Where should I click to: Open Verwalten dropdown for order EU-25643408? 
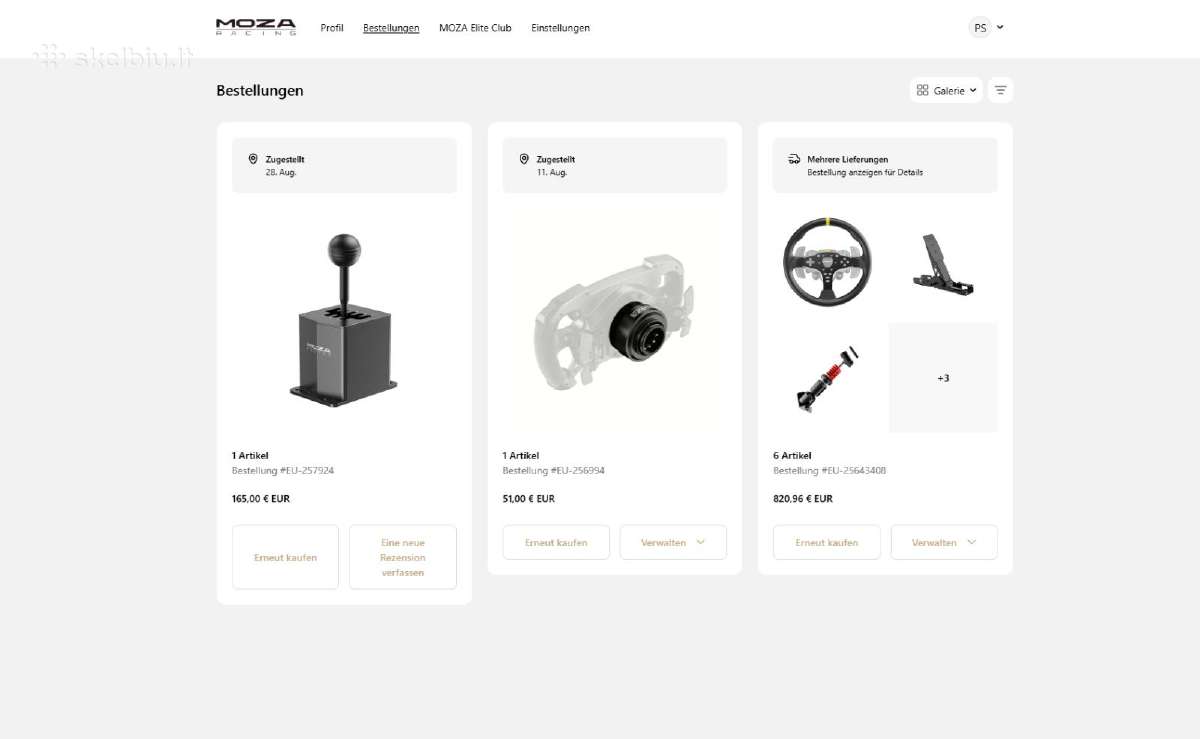point(944,542)
